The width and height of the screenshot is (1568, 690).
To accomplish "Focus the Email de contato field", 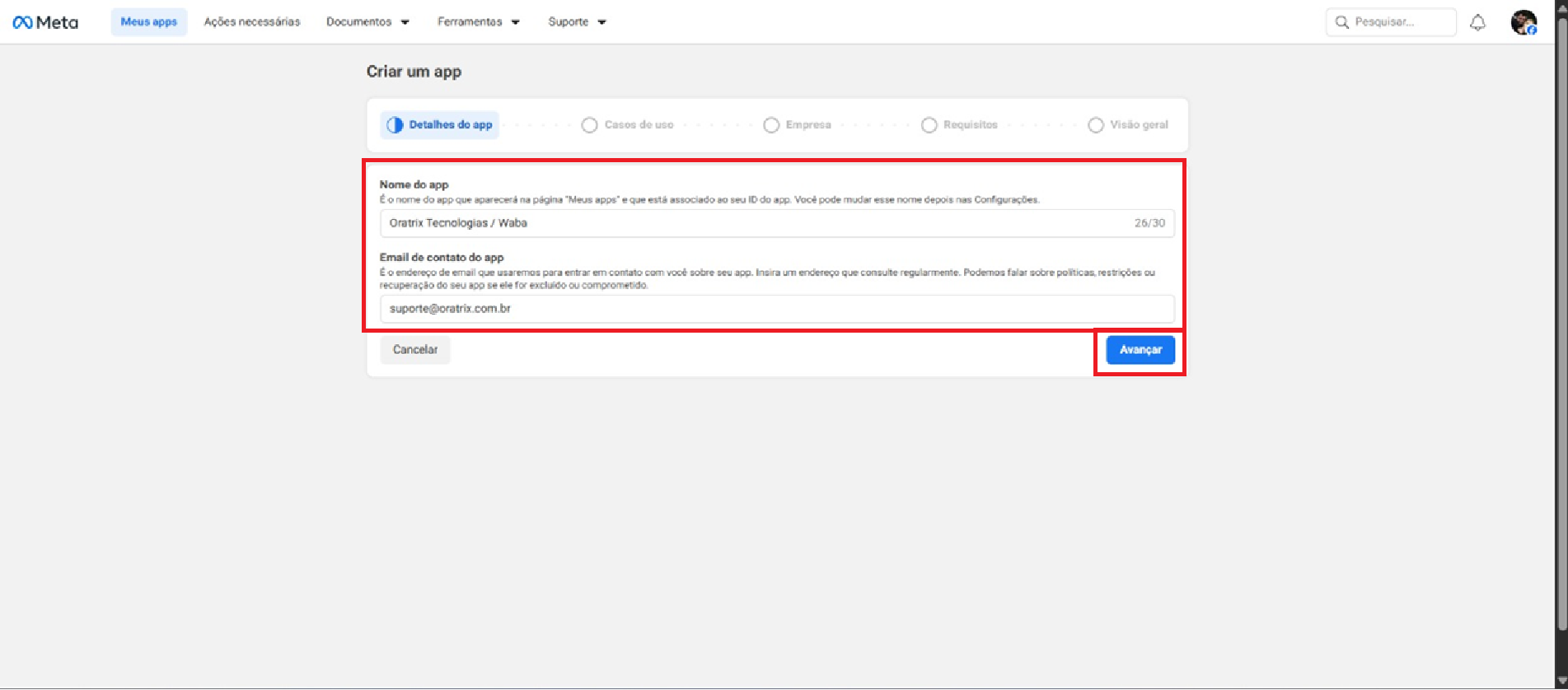I will [x=776, y=309].
